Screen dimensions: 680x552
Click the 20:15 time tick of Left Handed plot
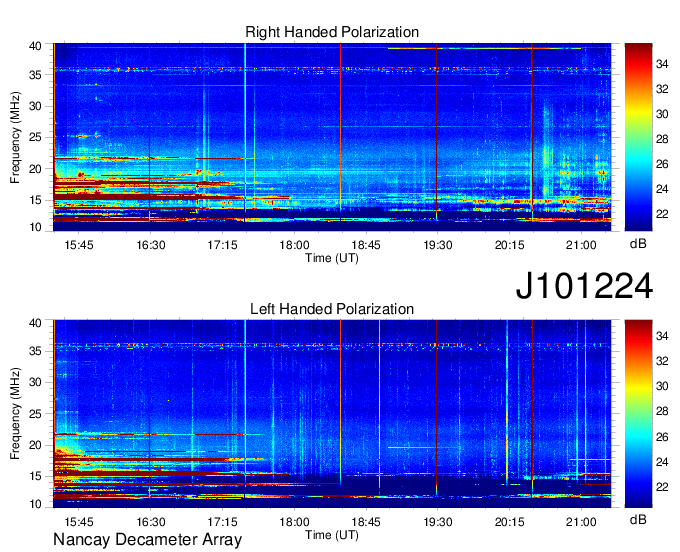pos(510,522)
